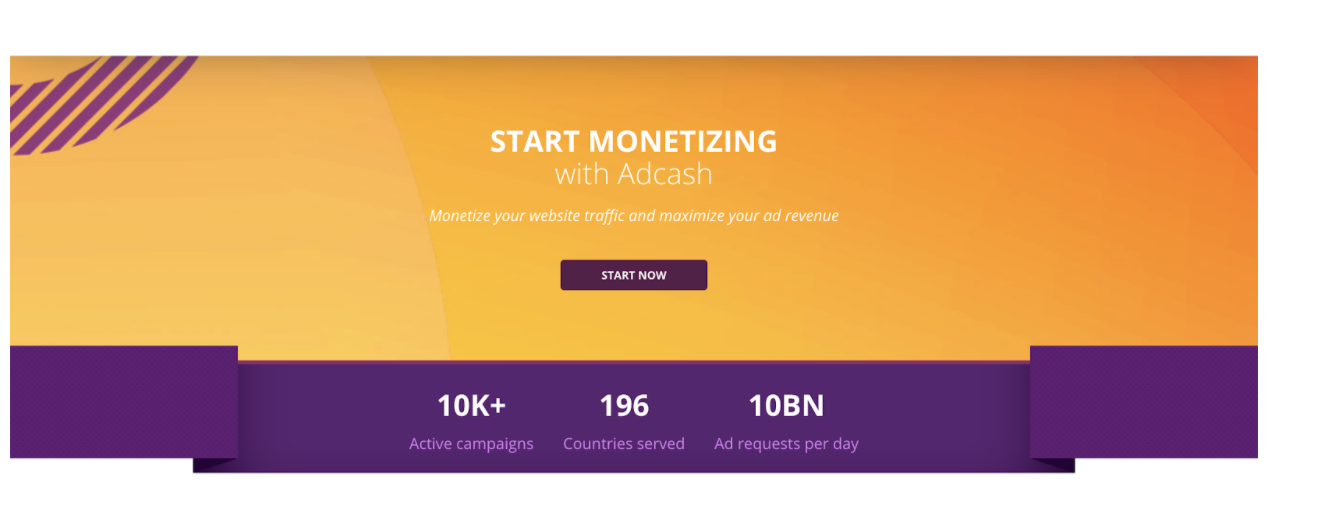Click the right purple ribbon end block

[x=1143, y=401]
